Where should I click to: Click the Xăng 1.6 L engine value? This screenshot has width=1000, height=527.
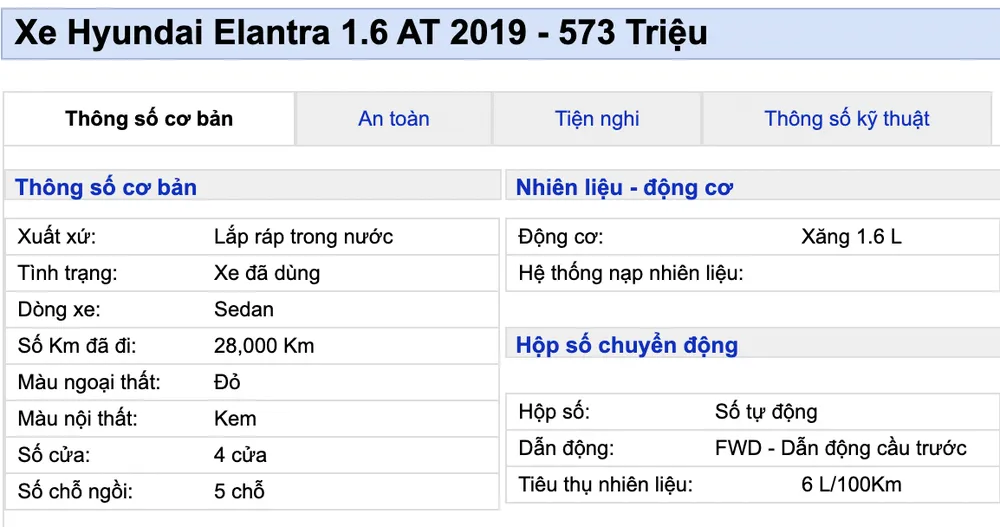pyautogui.click(x=850, y=237)
